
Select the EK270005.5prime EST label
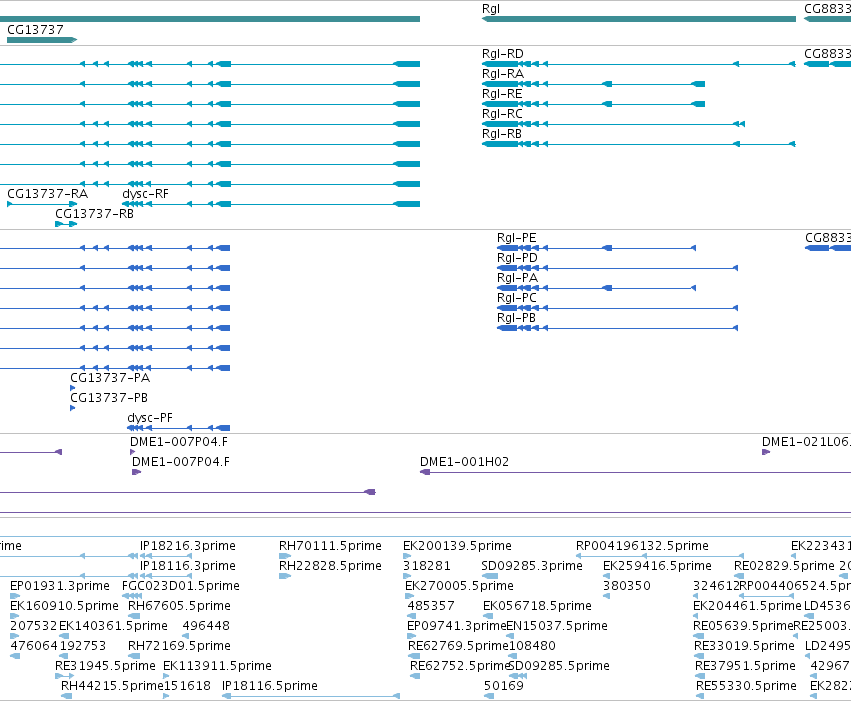(459, 586)
